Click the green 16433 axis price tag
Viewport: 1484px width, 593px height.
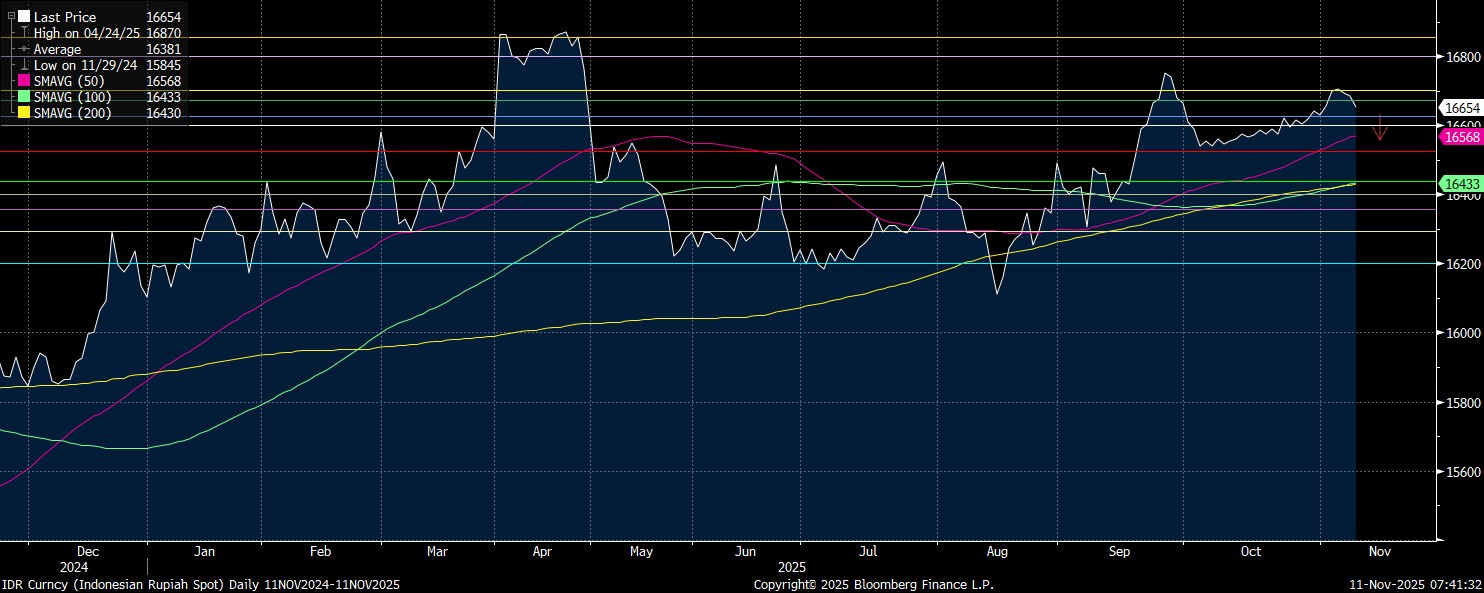[1461, 183]
